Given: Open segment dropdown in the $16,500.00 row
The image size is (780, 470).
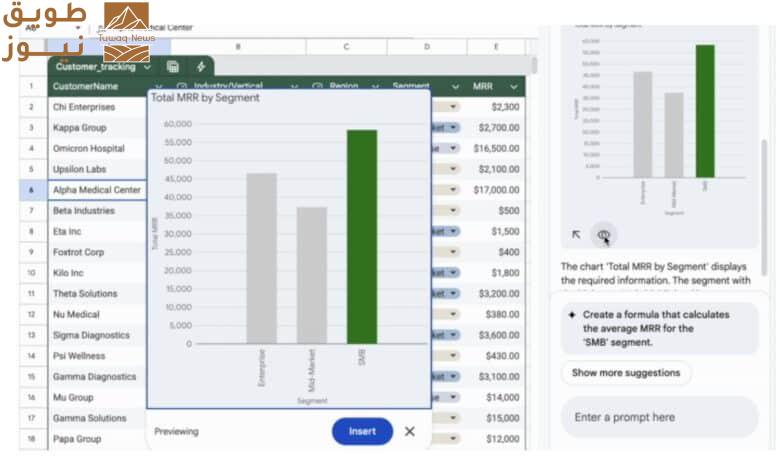Looking at the screenshot, I should click(x=453, y=148).
